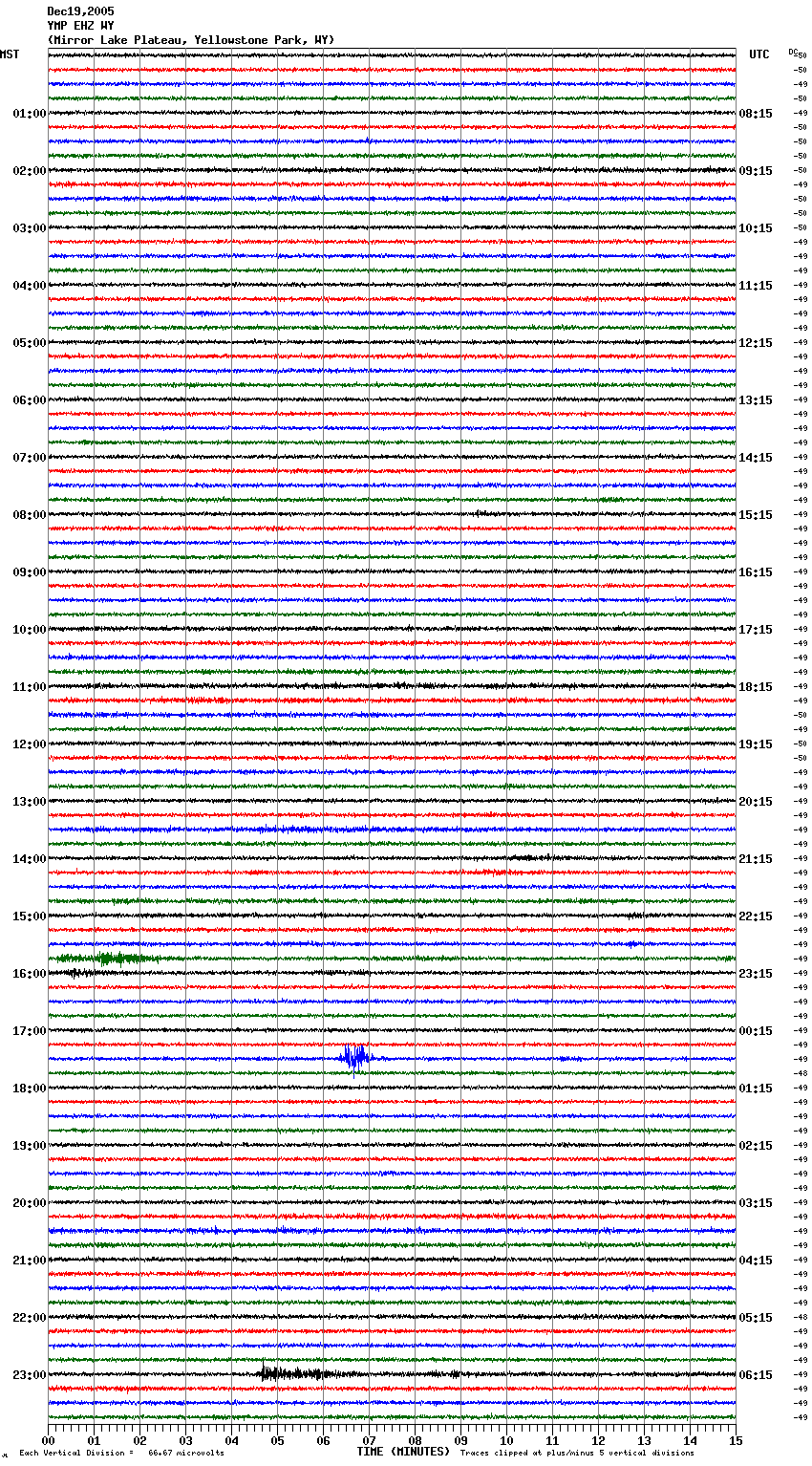Click the vertical division microvolts note
The height and width of the screenshot is (1466, 812).
click(x=121, y=1453)
